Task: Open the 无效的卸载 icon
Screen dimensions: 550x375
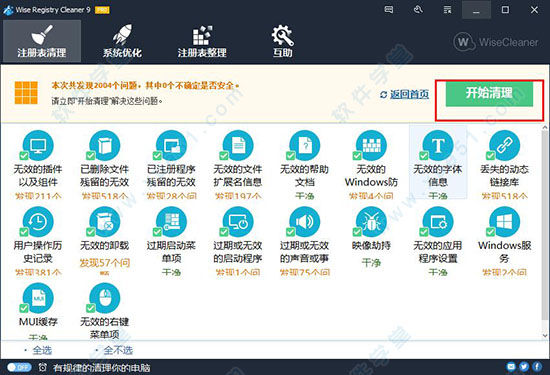Action: click(105, 222)
